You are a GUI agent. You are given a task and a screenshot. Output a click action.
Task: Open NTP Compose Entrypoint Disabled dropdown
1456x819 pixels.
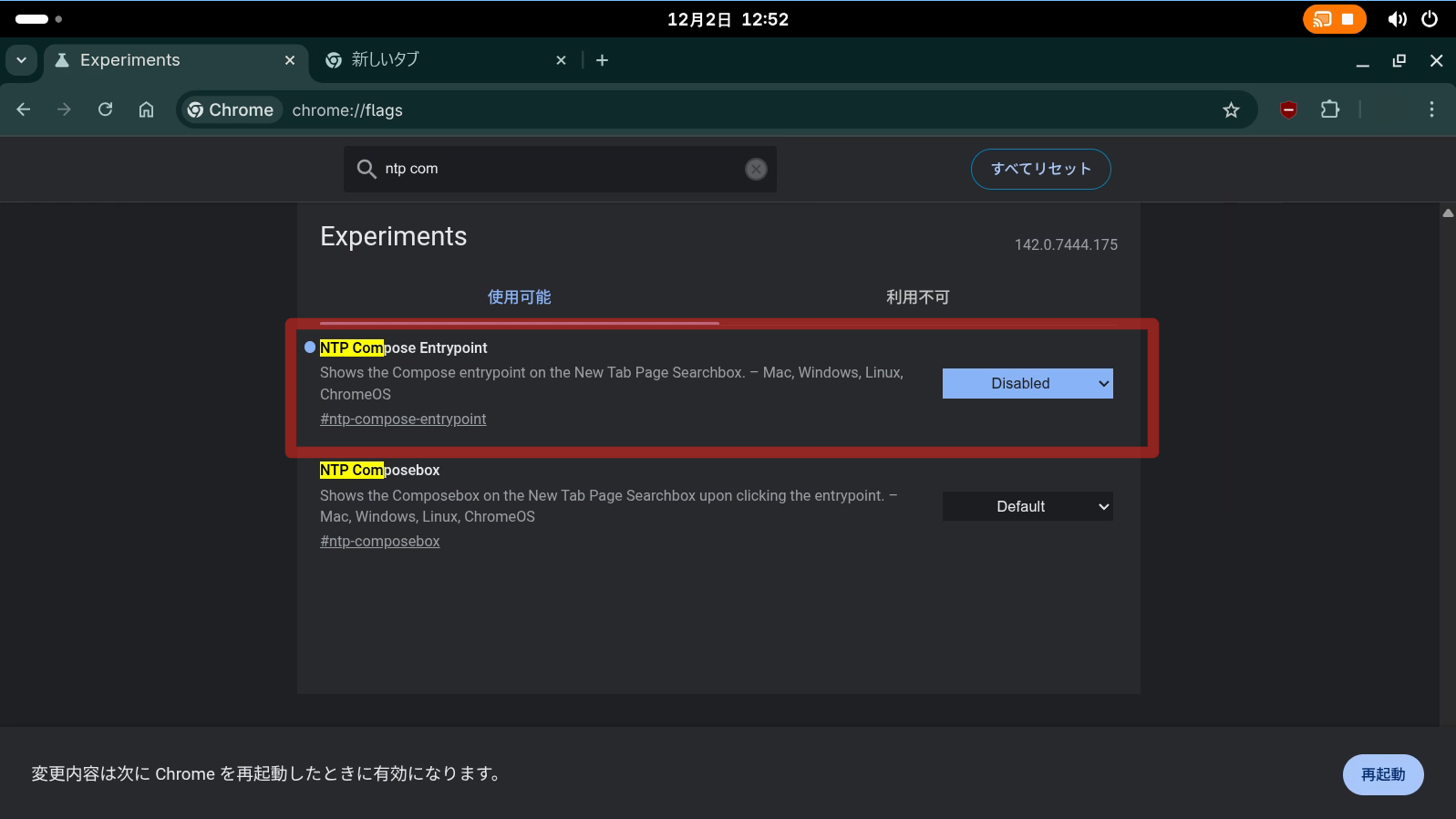1027,384
